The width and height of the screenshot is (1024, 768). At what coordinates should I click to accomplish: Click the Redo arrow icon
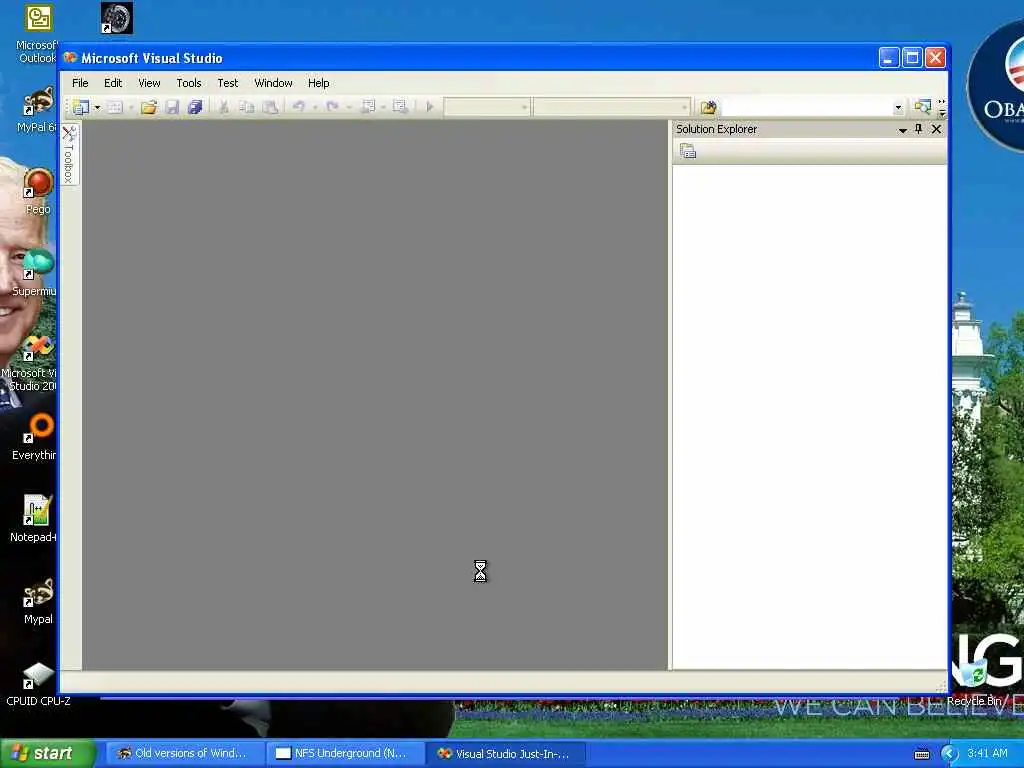pyautogui.click(x=332, y=106)
